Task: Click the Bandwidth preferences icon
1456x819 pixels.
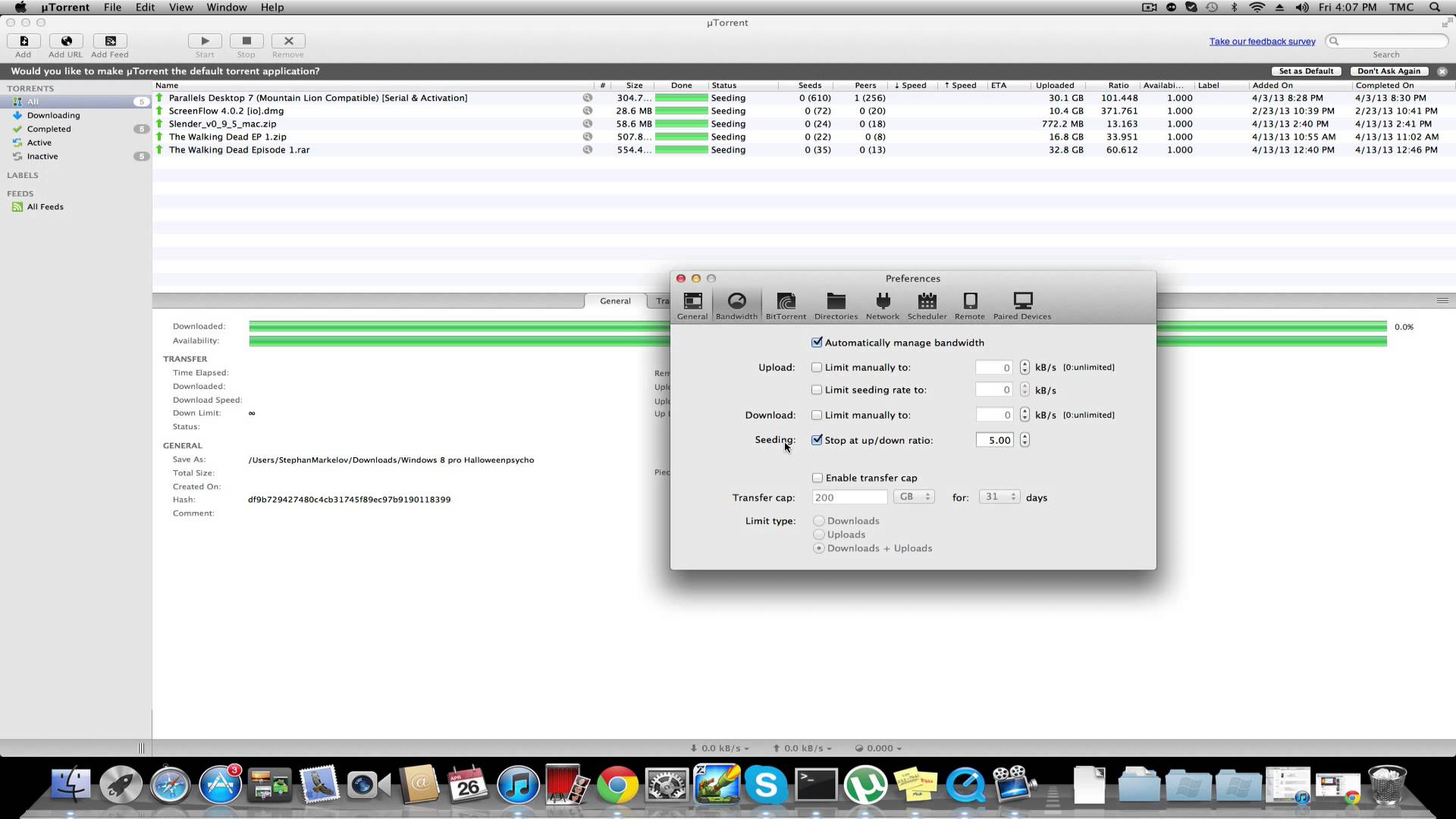Action: (x=737, y=305)
